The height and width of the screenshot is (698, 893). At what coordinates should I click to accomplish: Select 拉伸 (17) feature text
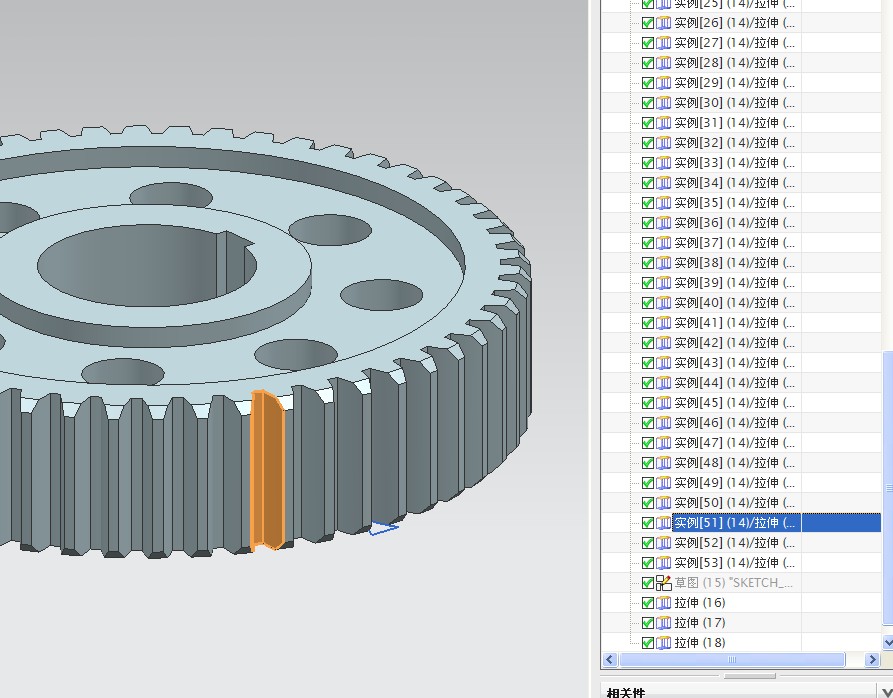coord(700,623)
